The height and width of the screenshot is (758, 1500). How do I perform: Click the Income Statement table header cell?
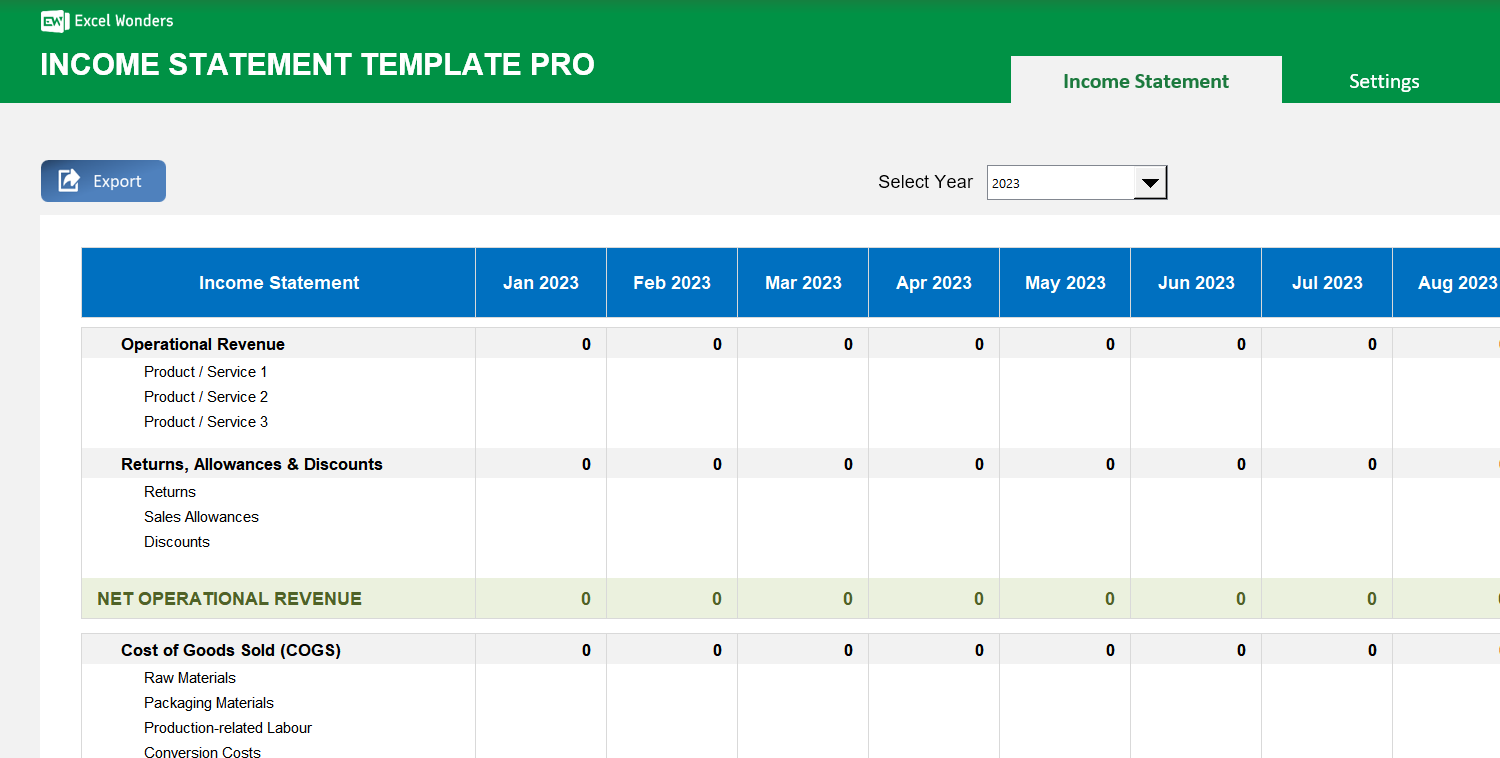pyautogui.click(x=278, y=282)
